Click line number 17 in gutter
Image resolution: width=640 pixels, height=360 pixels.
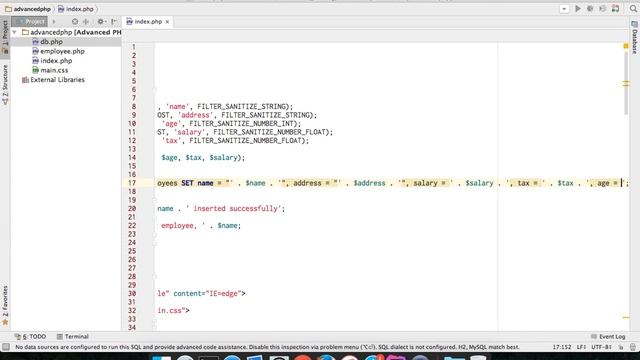click(132, 183)
